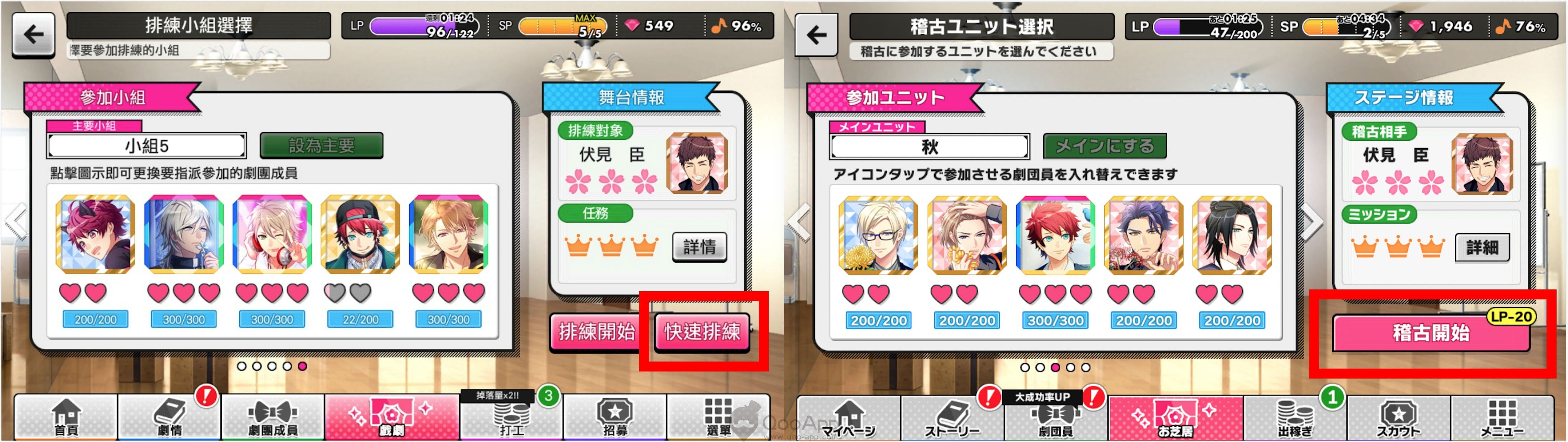The image size is (1568, 442).
Task: Tap the back arrow on the left screen
Action: coord(34,35)
